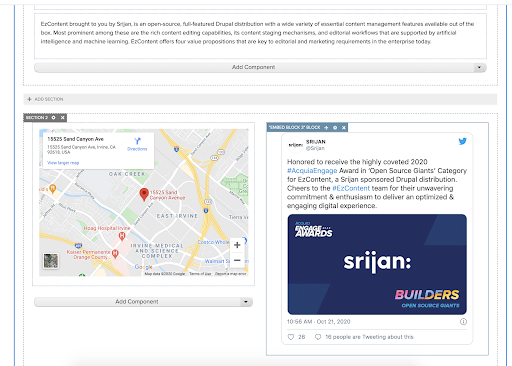The image size is (512, 366).
Task: Remove Section 2 with its X icon
Action: (62, 118)
